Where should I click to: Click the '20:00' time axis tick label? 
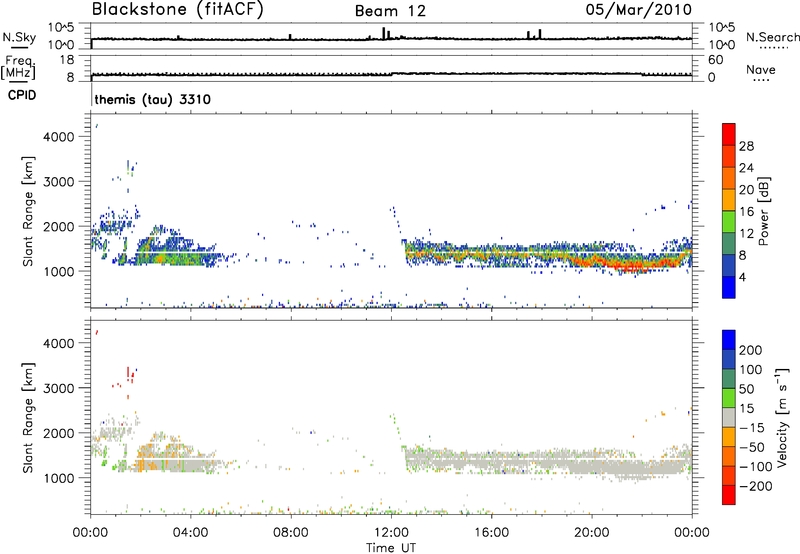click(x=591, y=533)
